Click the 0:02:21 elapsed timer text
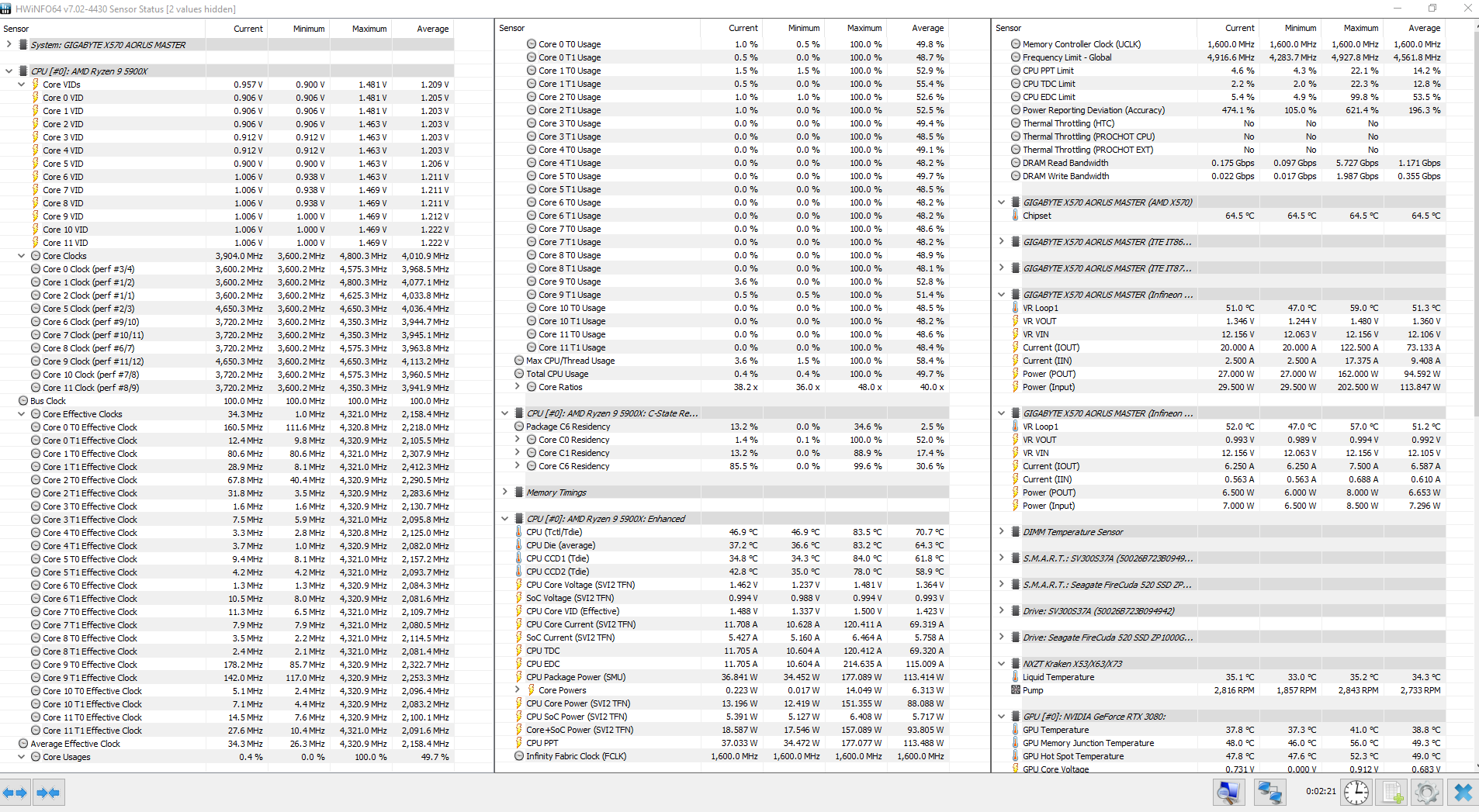The image size is (1479, 812). pyautogui.click(x=1321, y=792)
